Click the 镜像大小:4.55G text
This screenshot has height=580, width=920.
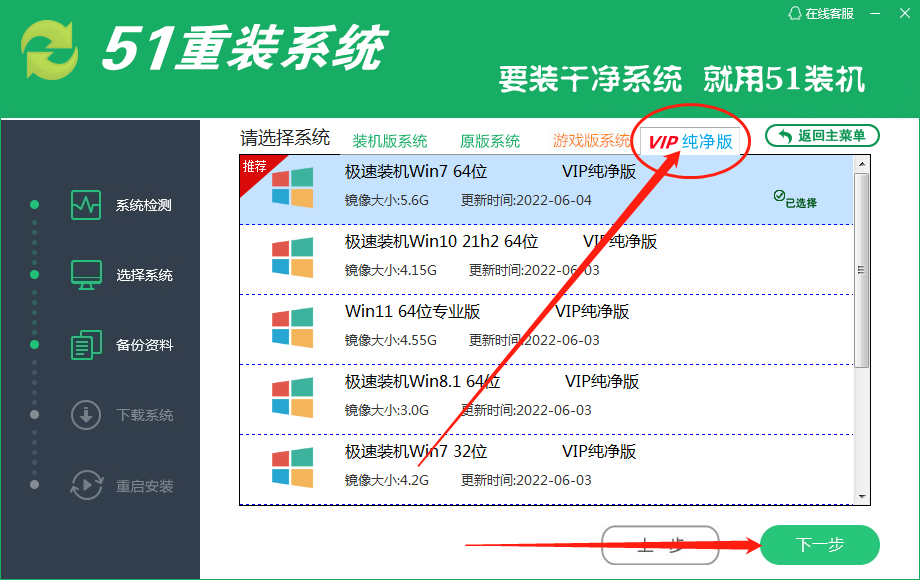pos(391,340)
